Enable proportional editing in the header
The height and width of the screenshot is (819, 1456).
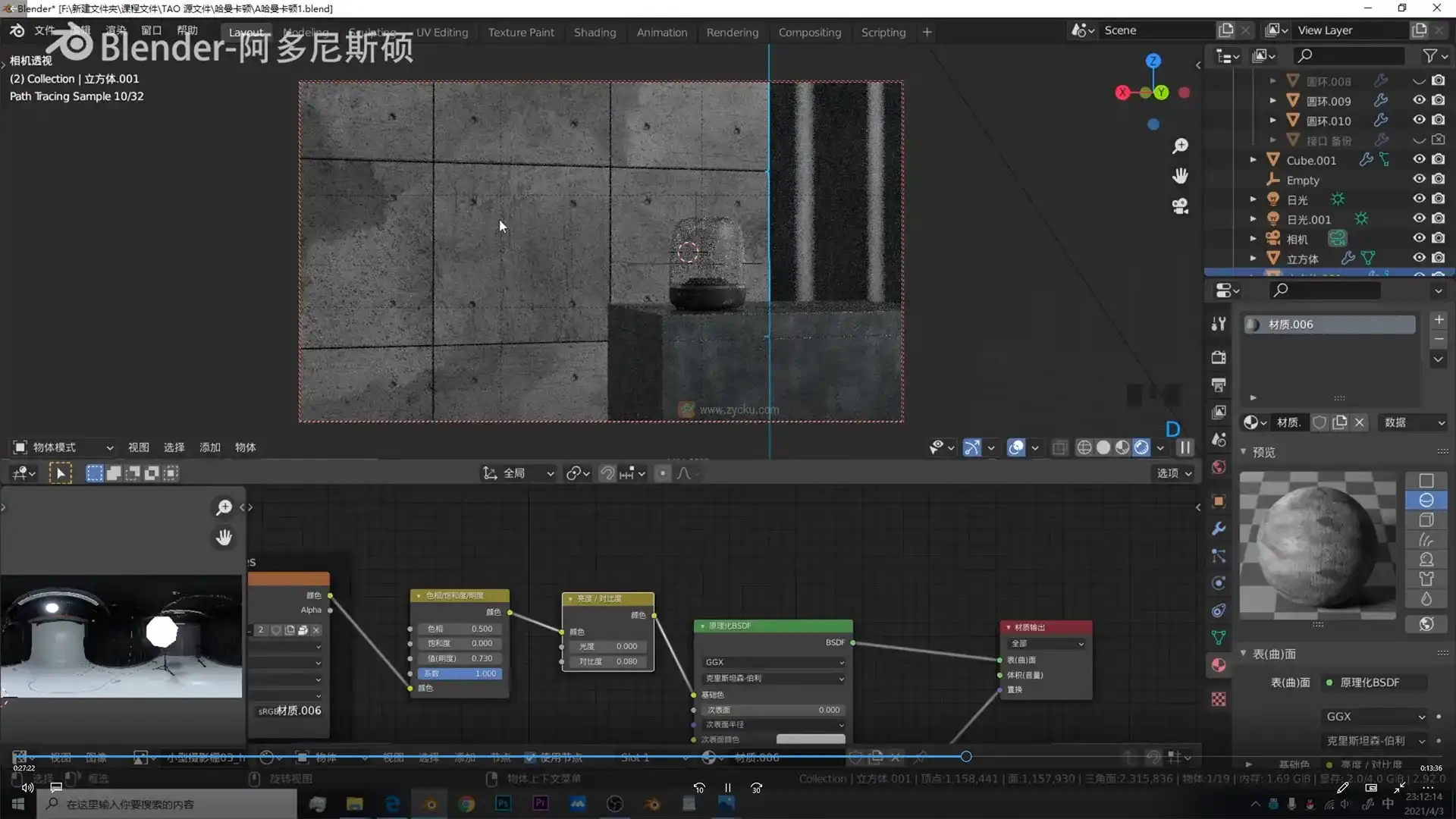click(x=663, y=472)
